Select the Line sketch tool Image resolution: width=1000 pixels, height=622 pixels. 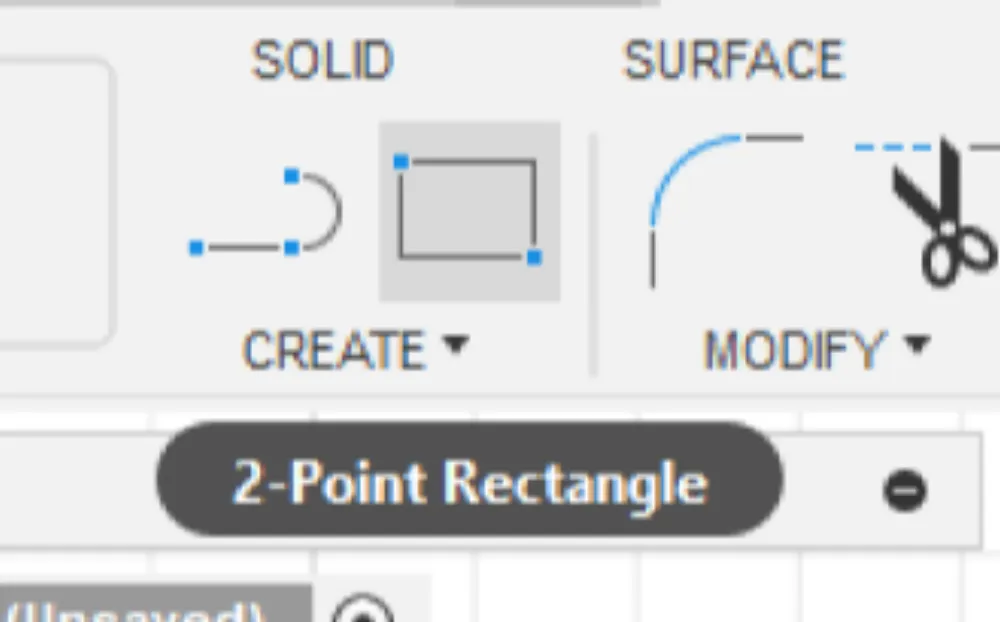[x=266, y=213]
